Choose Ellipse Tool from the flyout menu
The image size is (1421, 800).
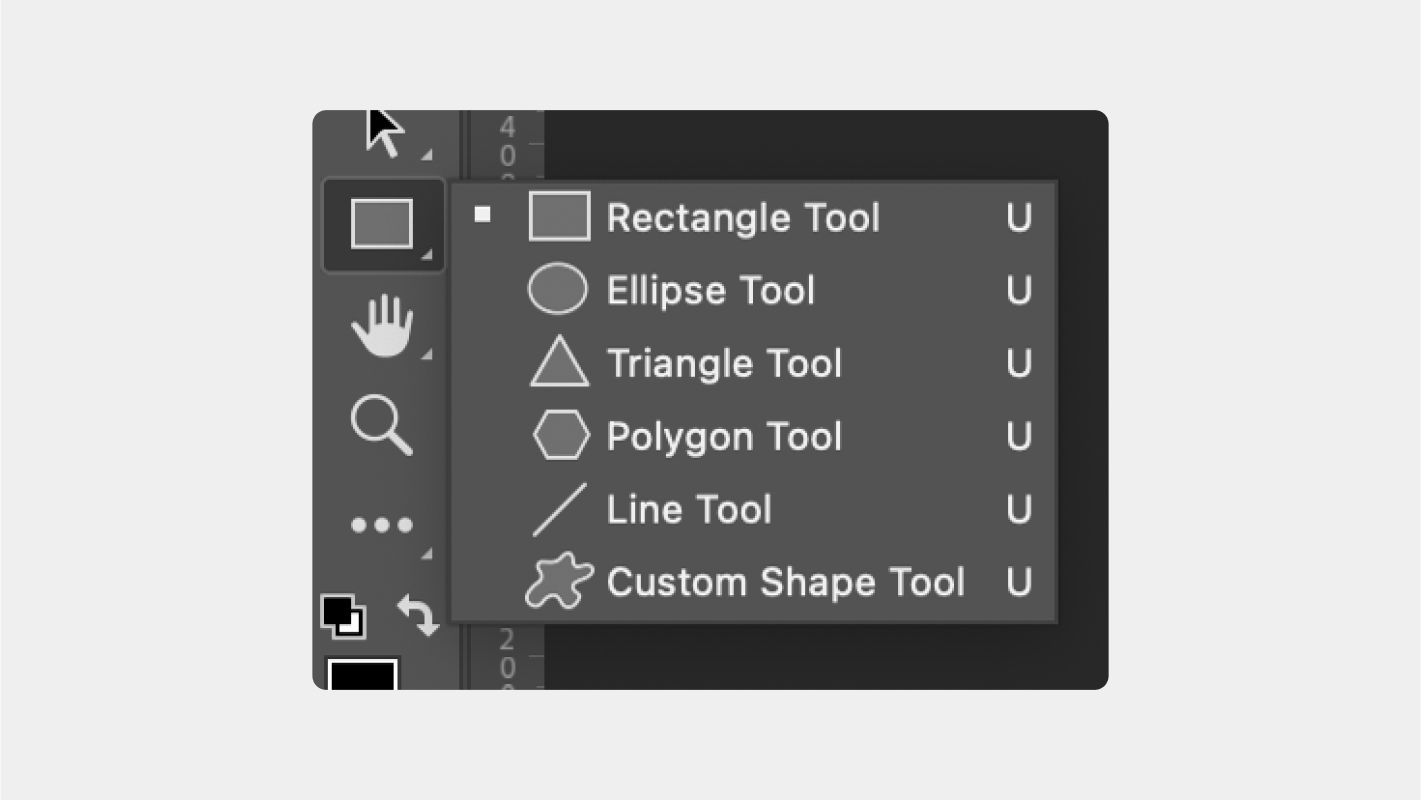click(710, 291)
